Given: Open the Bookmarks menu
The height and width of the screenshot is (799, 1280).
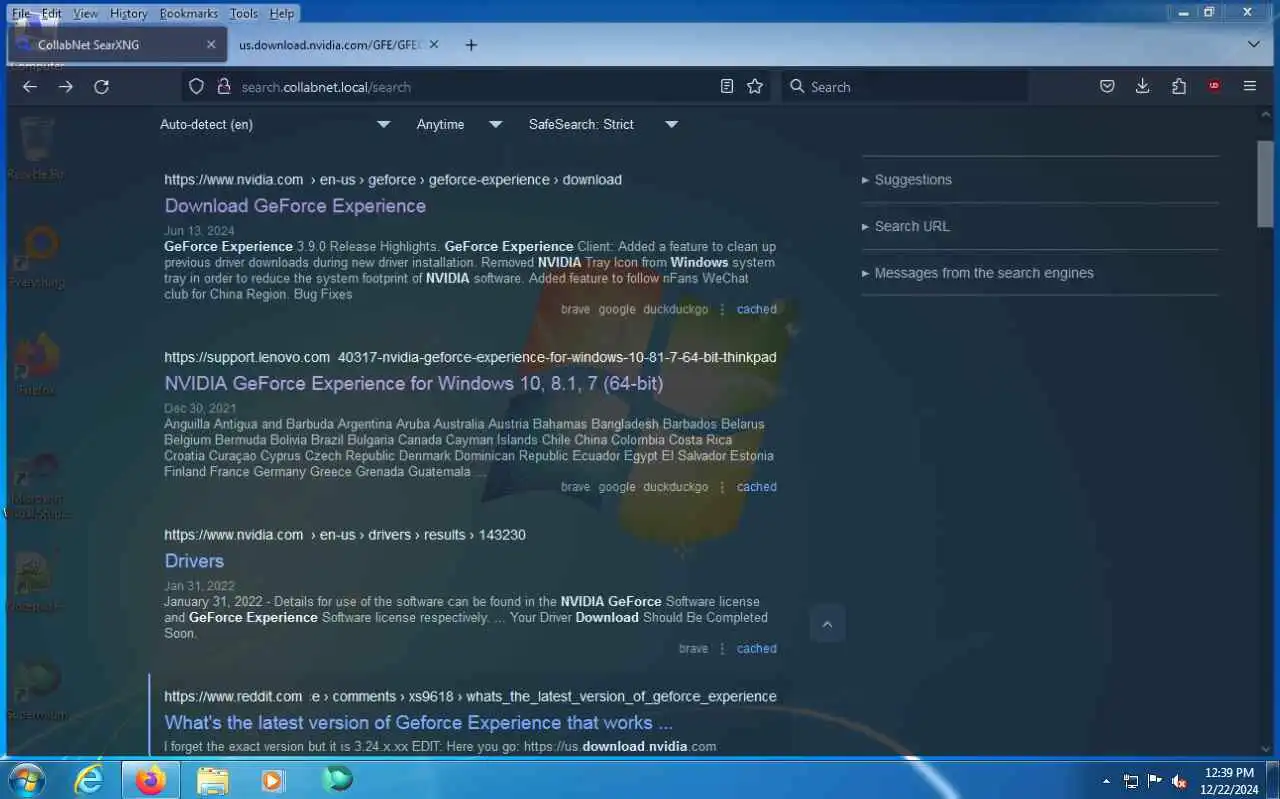Looking at the screenshot, I should click(188, 13).
